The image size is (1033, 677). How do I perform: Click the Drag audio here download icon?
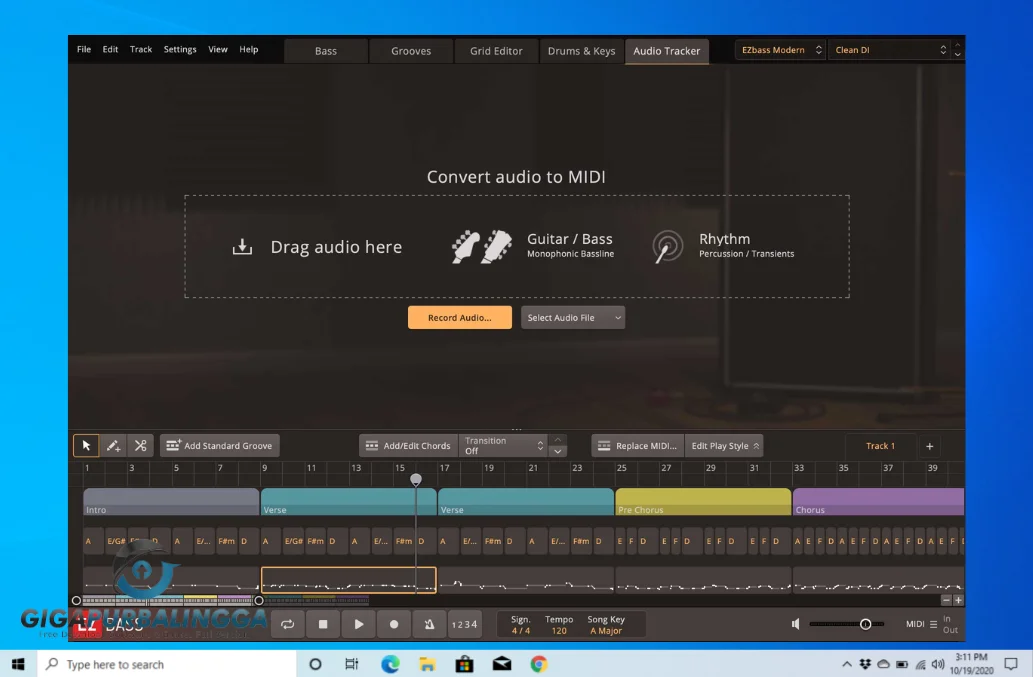coord(242,247)
